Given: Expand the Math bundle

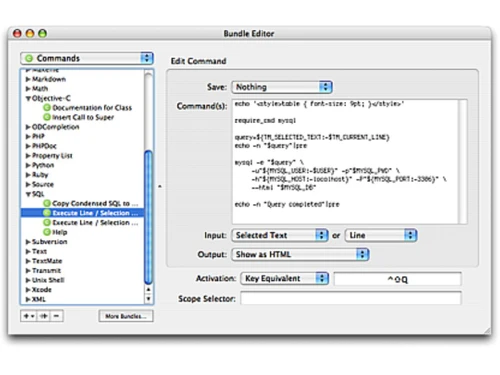Looking at the screenshot, I should 28,89.
